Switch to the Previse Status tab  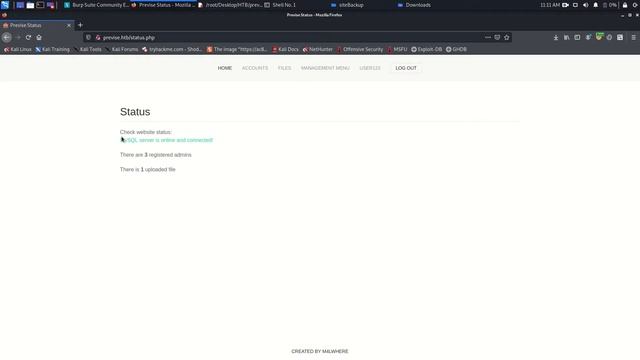37,25
